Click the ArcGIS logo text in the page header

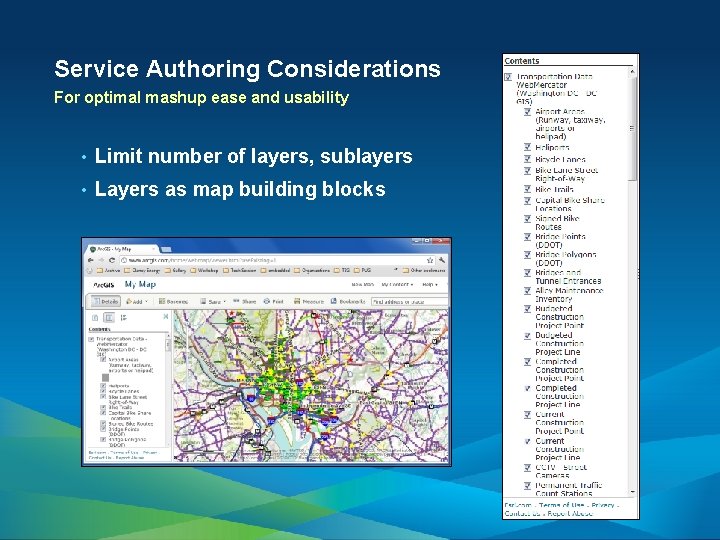(x=104, y=285)
